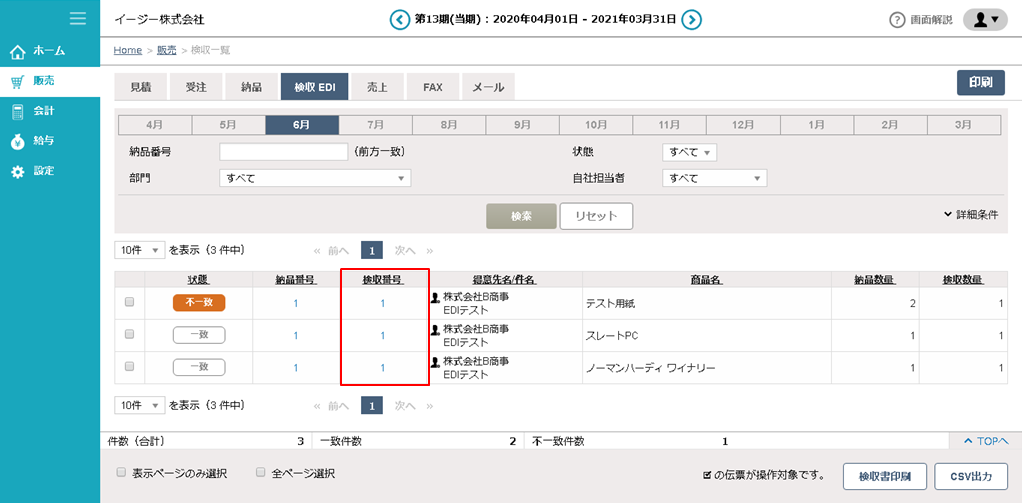Select the 7月 month tab
The height and width of the screenshot is (503, 1022).
tap(375, 125)
